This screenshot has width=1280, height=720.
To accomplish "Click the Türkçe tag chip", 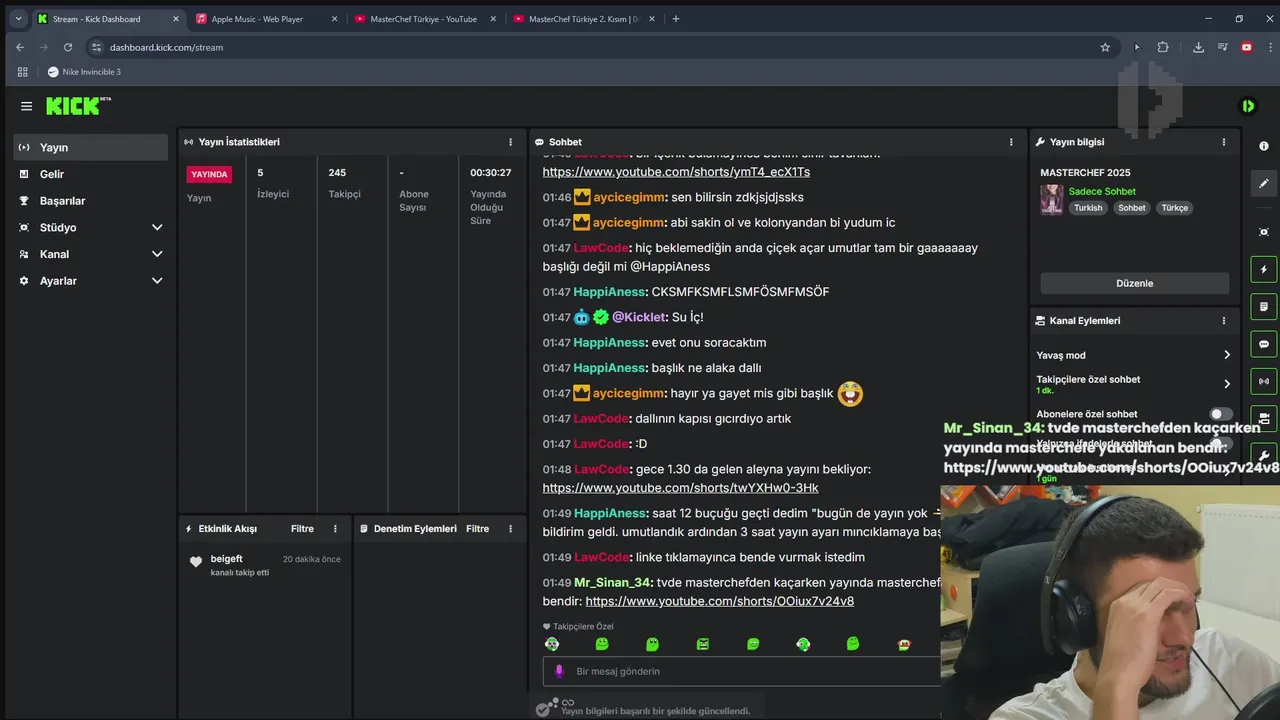I will coord(1175,208).
